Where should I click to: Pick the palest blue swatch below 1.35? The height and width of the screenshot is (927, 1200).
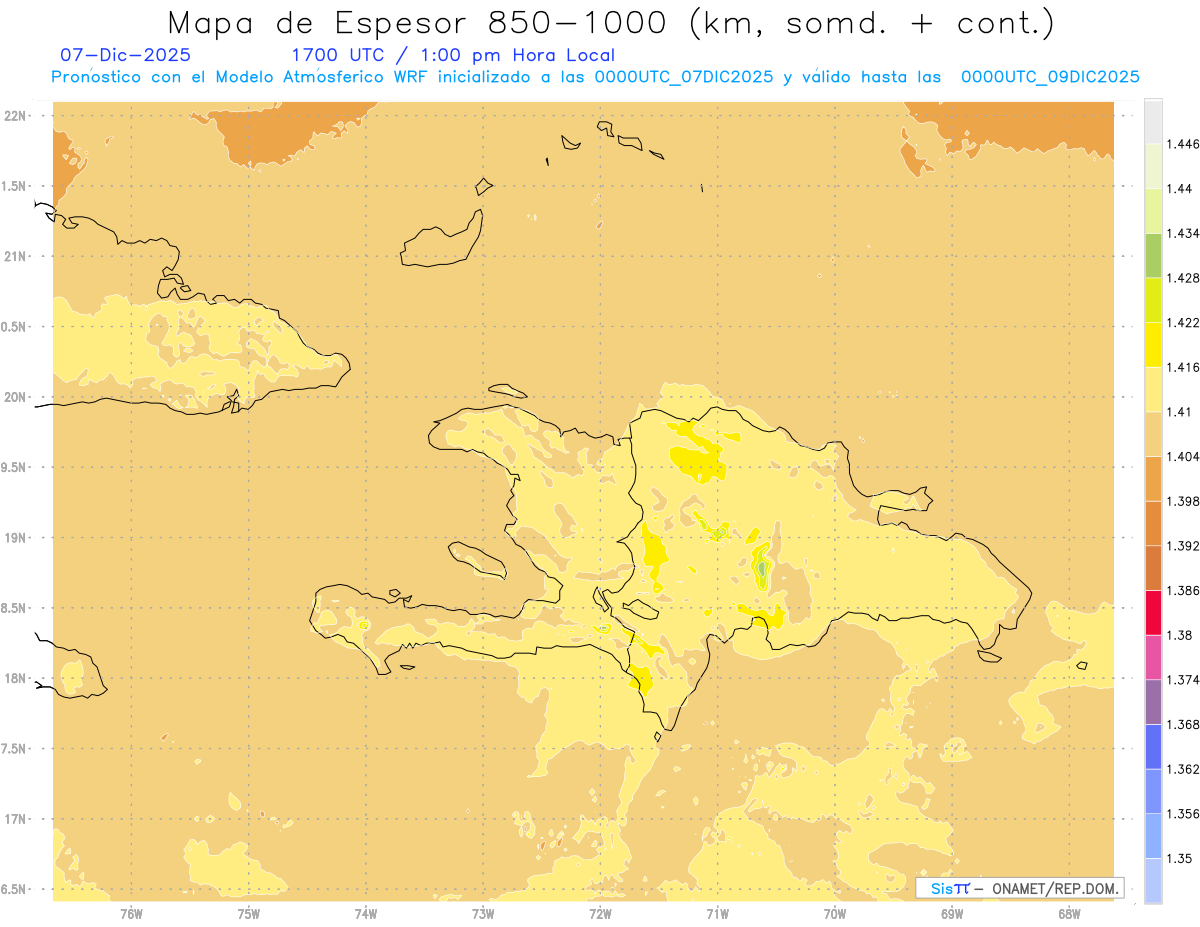pyautogui.click(x=1153, y=881)
